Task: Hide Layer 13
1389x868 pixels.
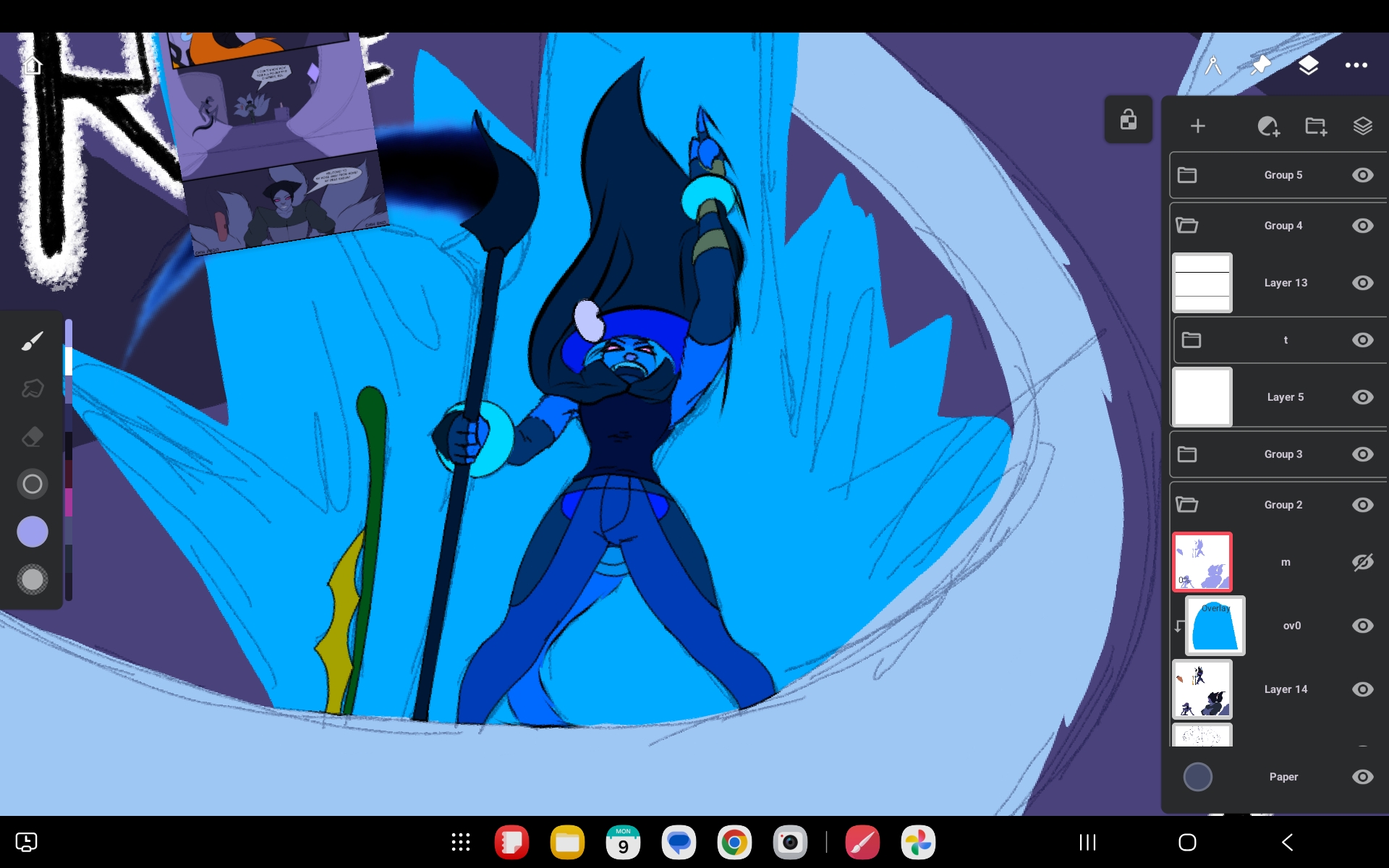Action: [x=1362, y=283]
